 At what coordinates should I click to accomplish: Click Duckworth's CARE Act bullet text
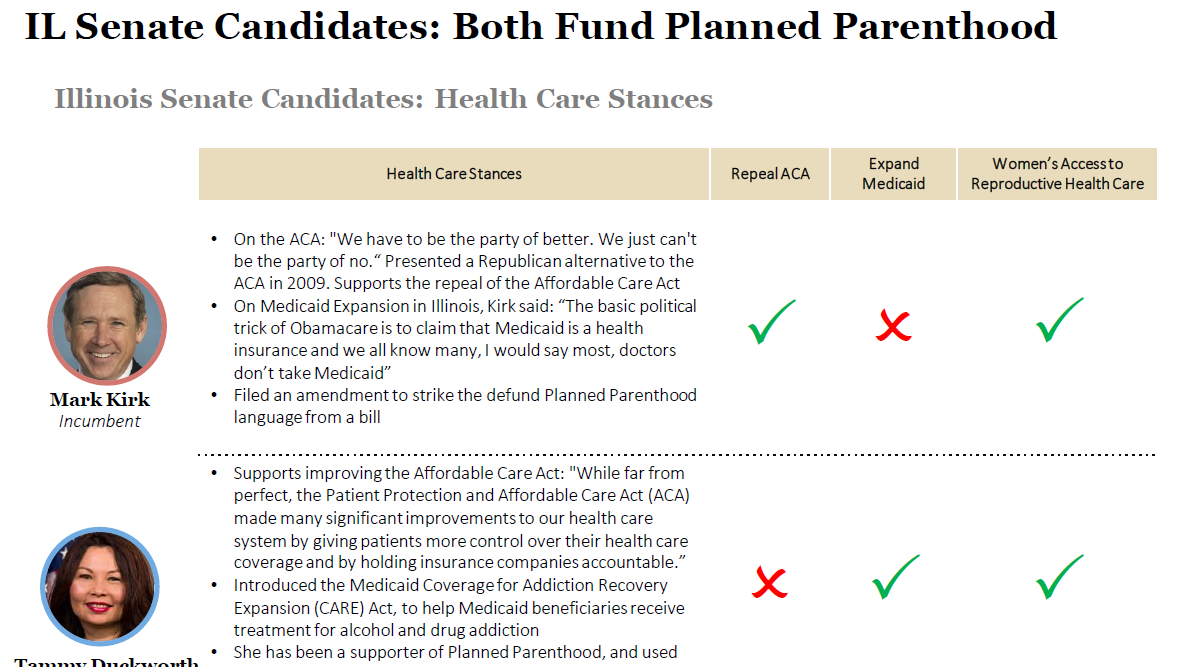[460, 607]
